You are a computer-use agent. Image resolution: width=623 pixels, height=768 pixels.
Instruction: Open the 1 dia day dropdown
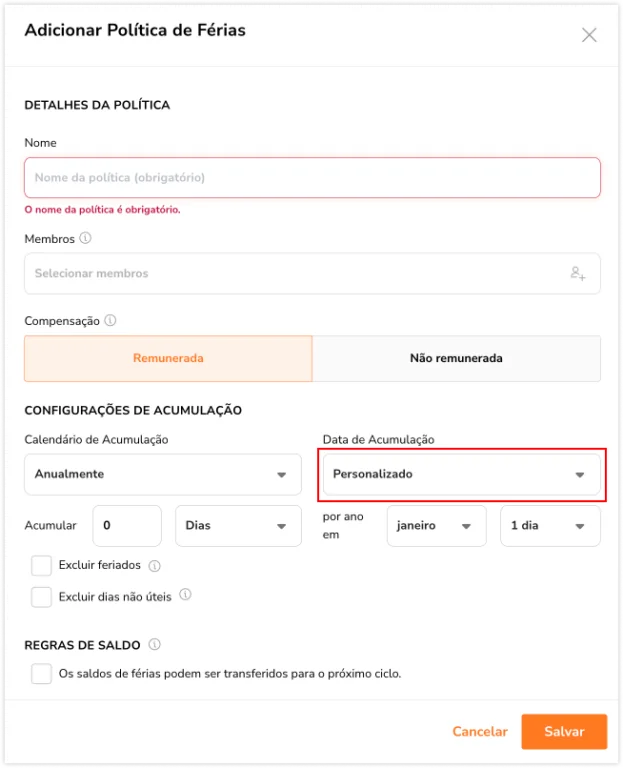[x=550, y=526]
